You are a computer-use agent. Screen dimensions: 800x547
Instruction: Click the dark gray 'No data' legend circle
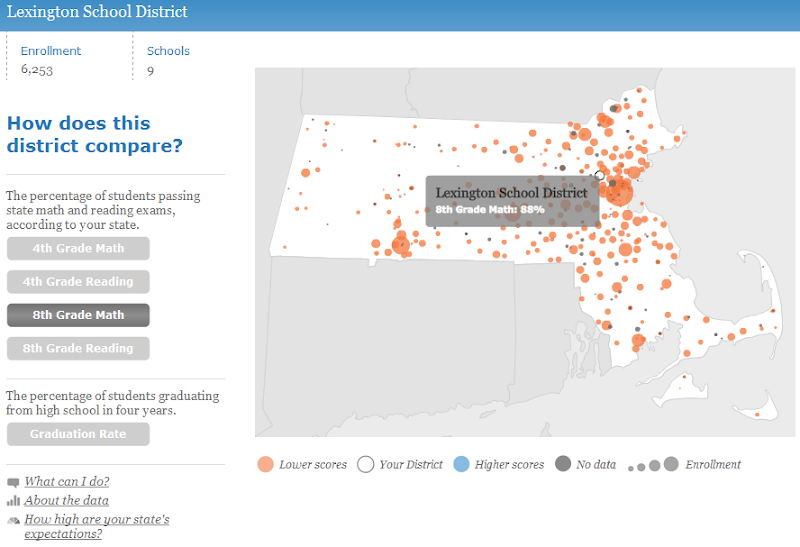point(563,464)
